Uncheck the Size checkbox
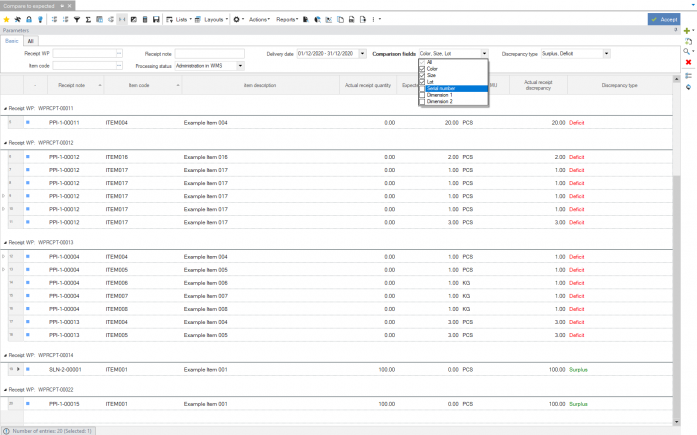The image size is (697, 435). pos(422,76)
